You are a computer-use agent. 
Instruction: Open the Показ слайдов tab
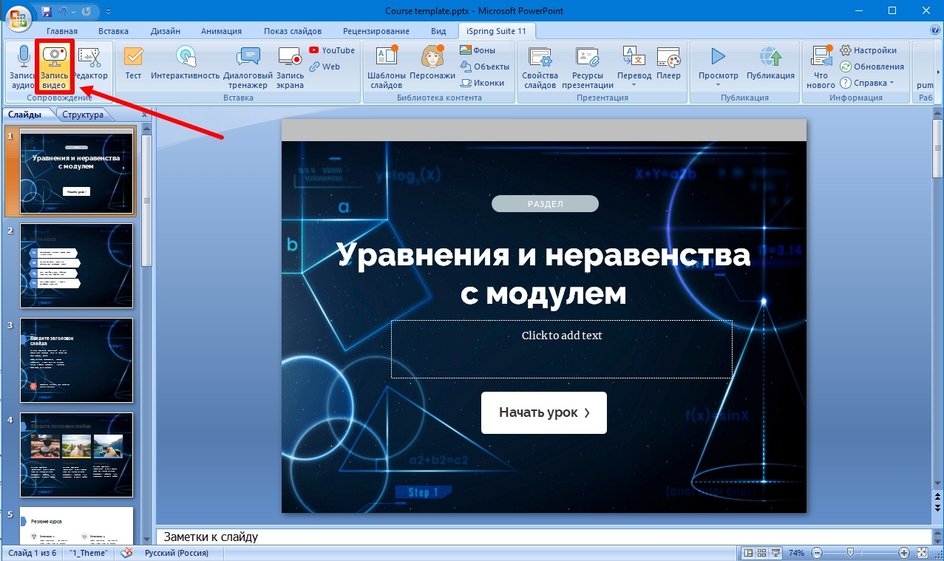(x=293, y=31)
